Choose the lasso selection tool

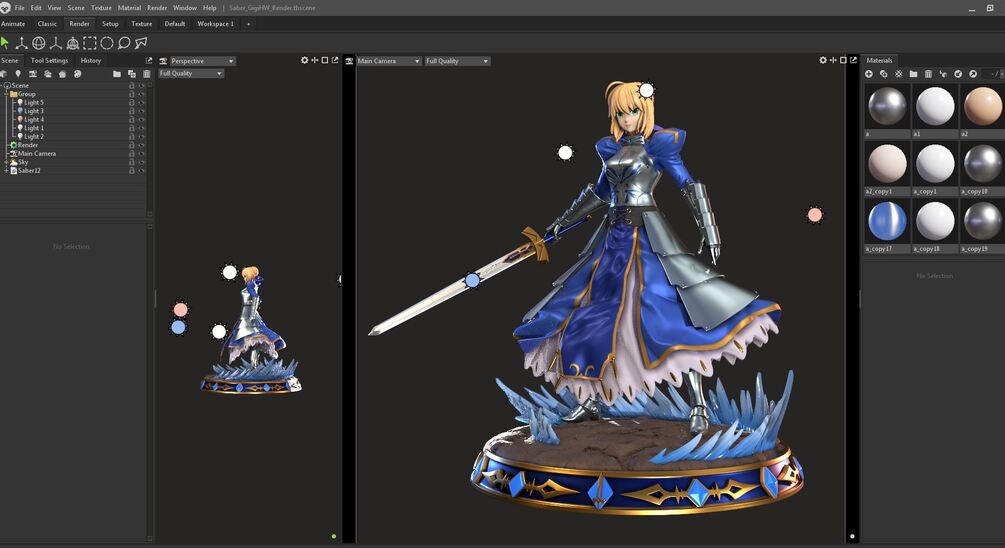[x=124, y=43]
